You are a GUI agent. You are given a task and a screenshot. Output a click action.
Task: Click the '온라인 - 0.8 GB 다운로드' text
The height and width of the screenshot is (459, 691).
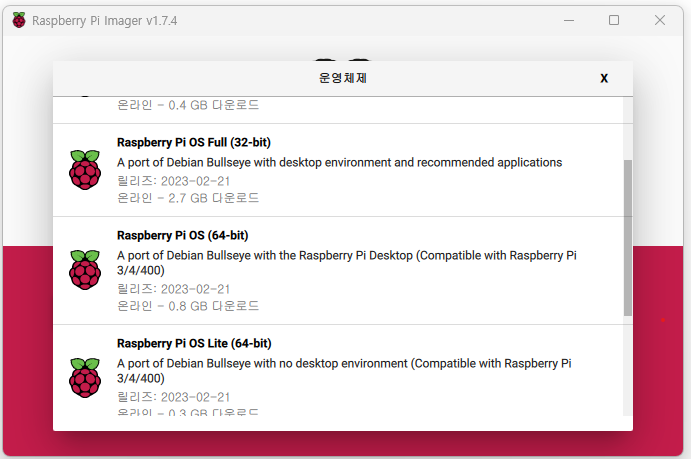coord(188,306)
